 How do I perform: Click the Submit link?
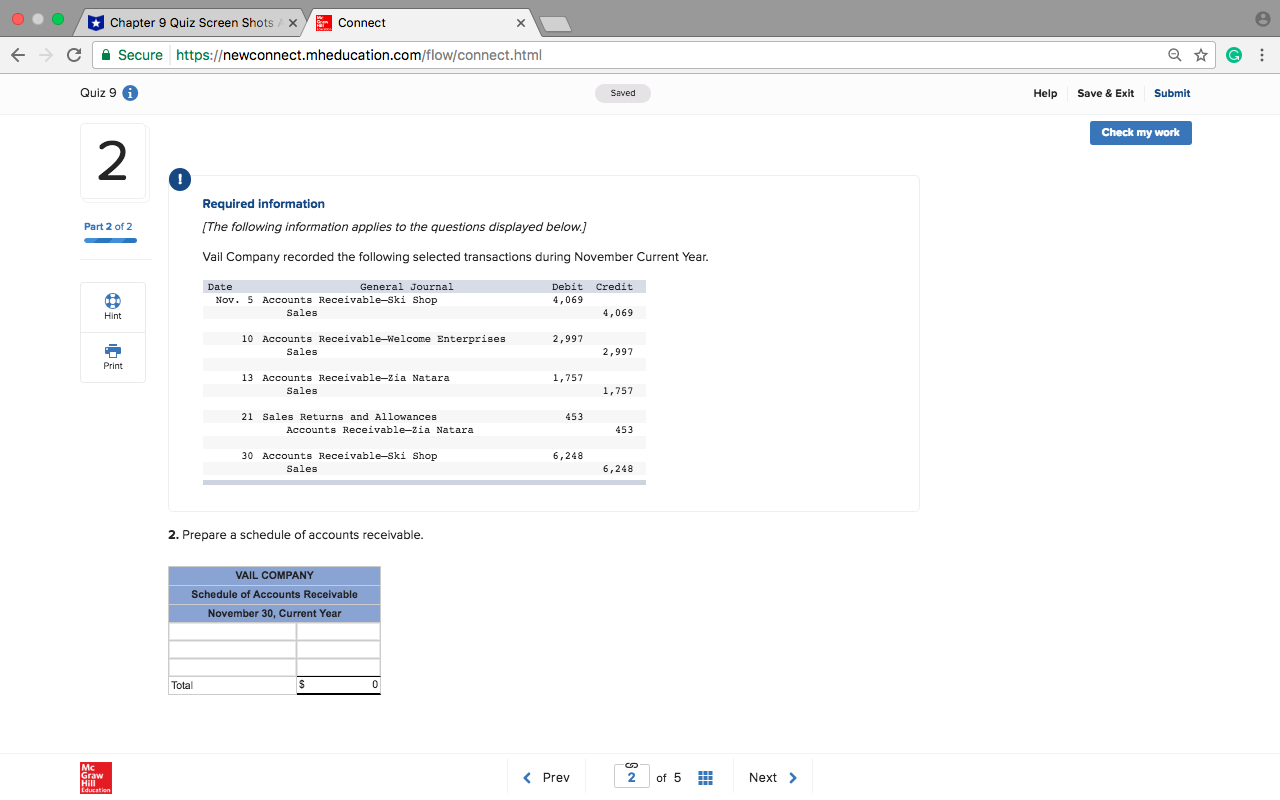[x=1172, y=93]
